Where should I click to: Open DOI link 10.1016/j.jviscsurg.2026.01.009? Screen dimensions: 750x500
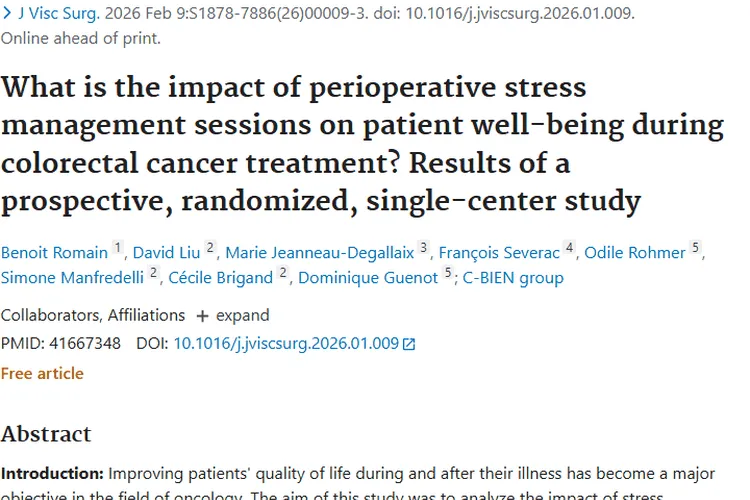coord(285,343)
